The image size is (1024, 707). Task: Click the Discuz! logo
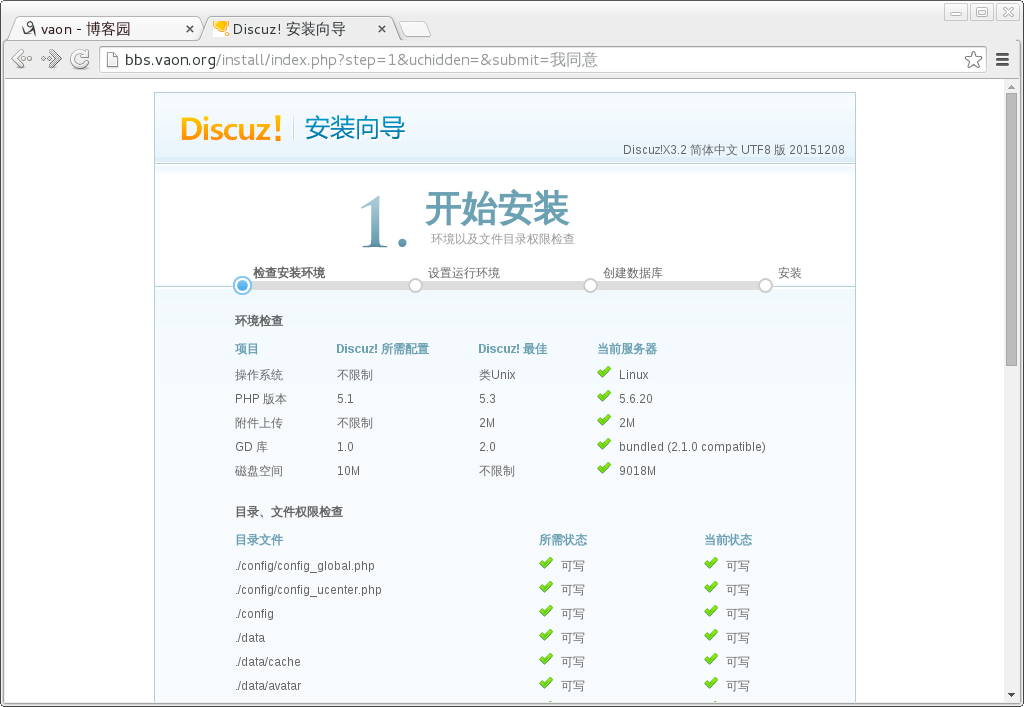[232, 128]
